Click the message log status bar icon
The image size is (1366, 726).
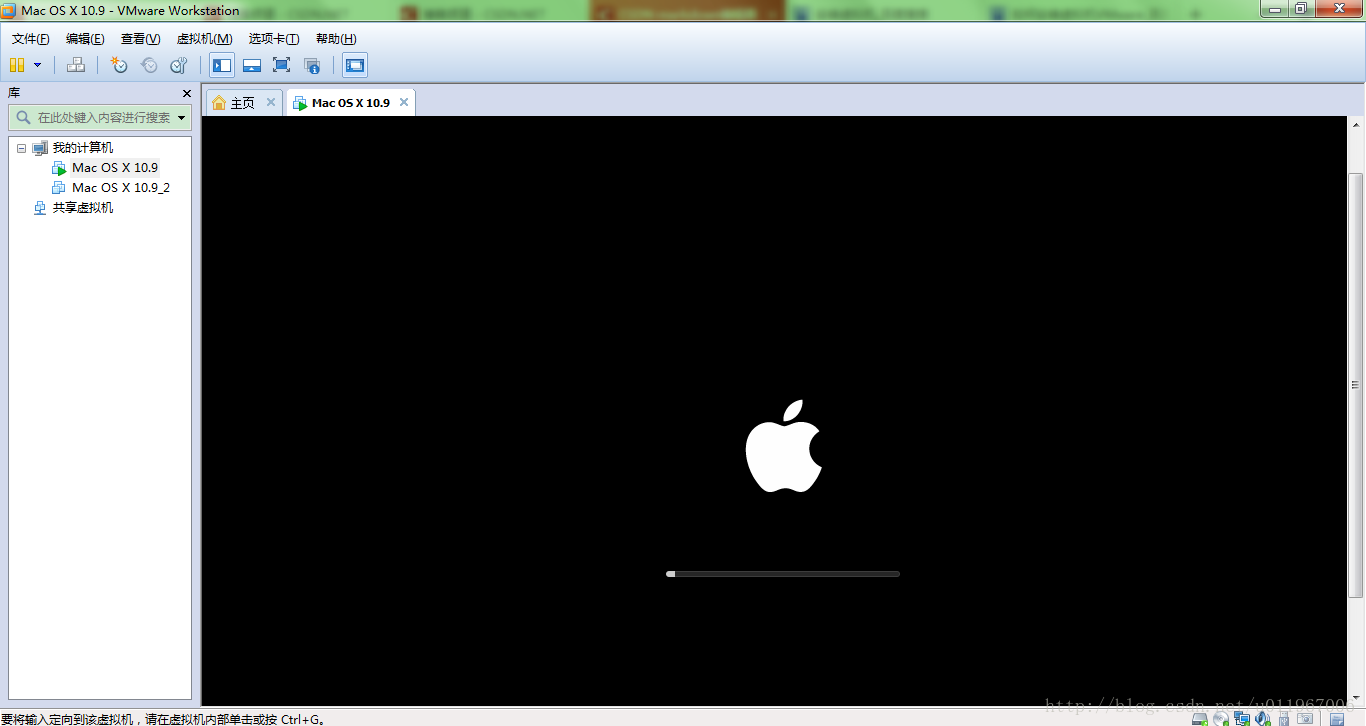1335,718
